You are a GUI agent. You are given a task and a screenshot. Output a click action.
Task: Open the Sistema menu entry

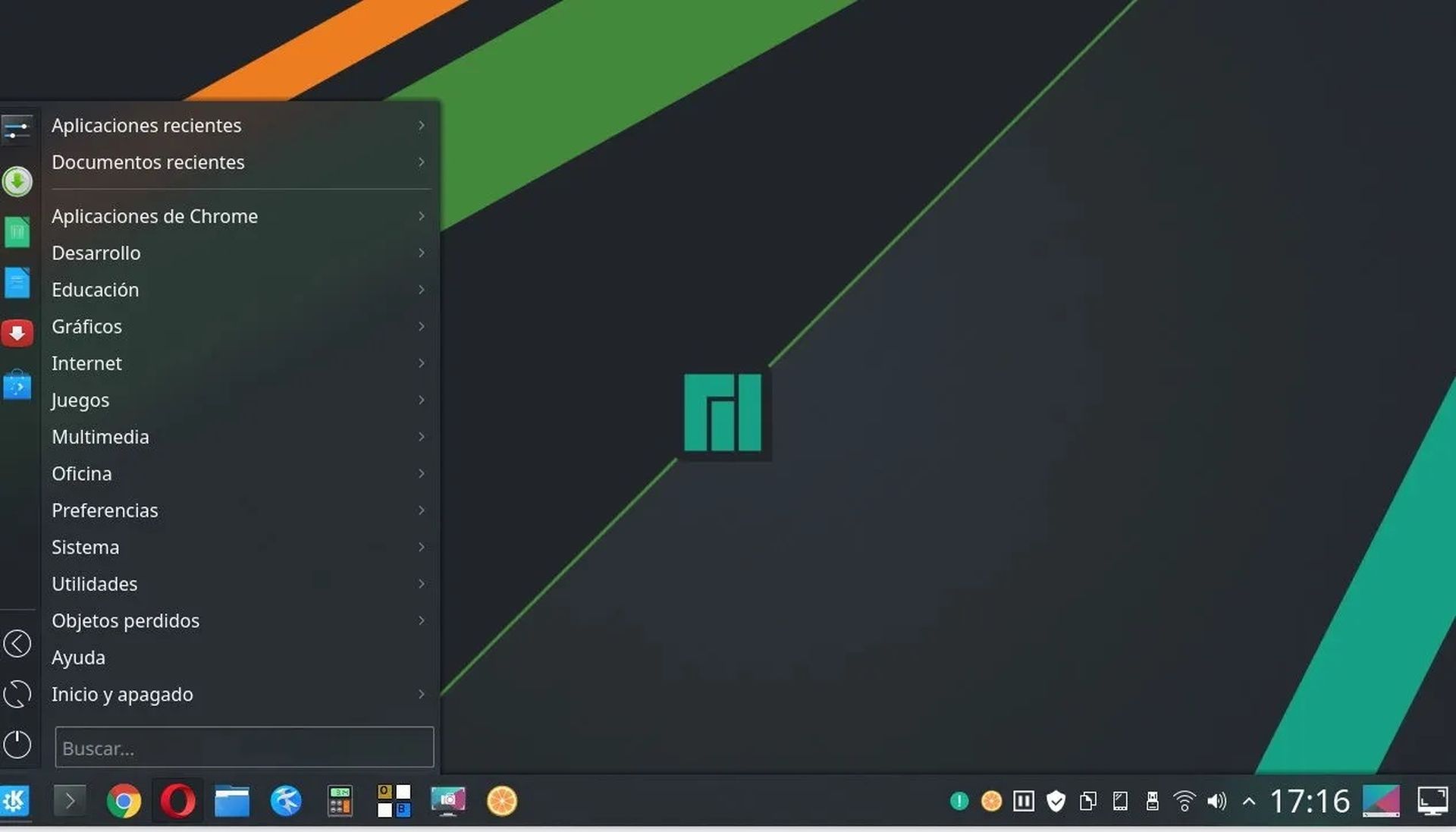coord(85,547)
